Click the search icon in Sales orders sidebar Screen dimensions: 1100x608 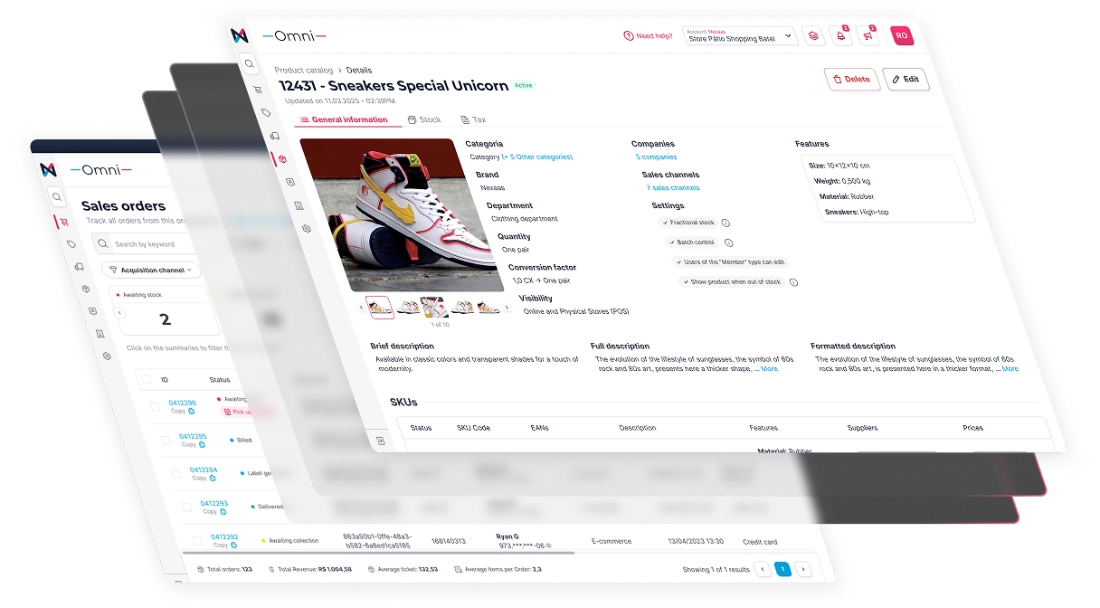click(x=57, y=198)
